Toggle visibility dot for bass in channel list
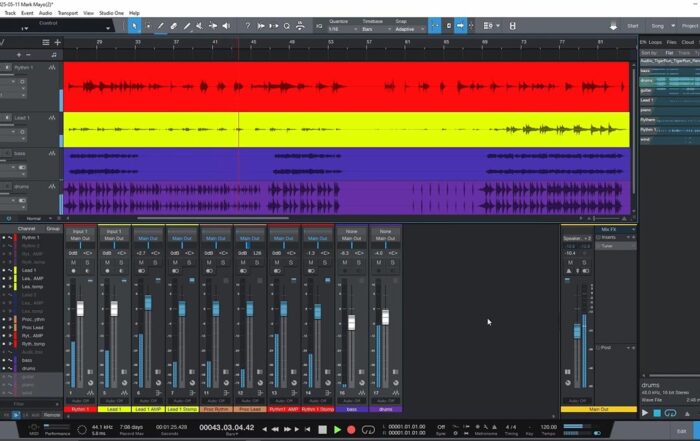This screenshot has height=441, width=700. click(4, 360)
